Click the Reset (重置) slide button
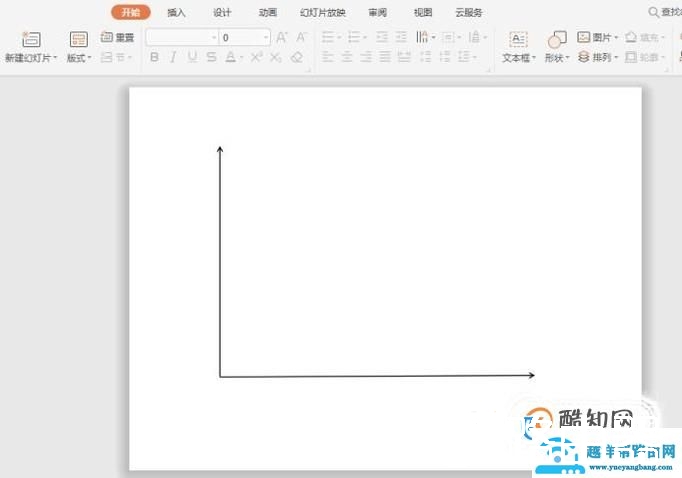The width and height of the screenshot is (682, 478). (x=117, y=37)
